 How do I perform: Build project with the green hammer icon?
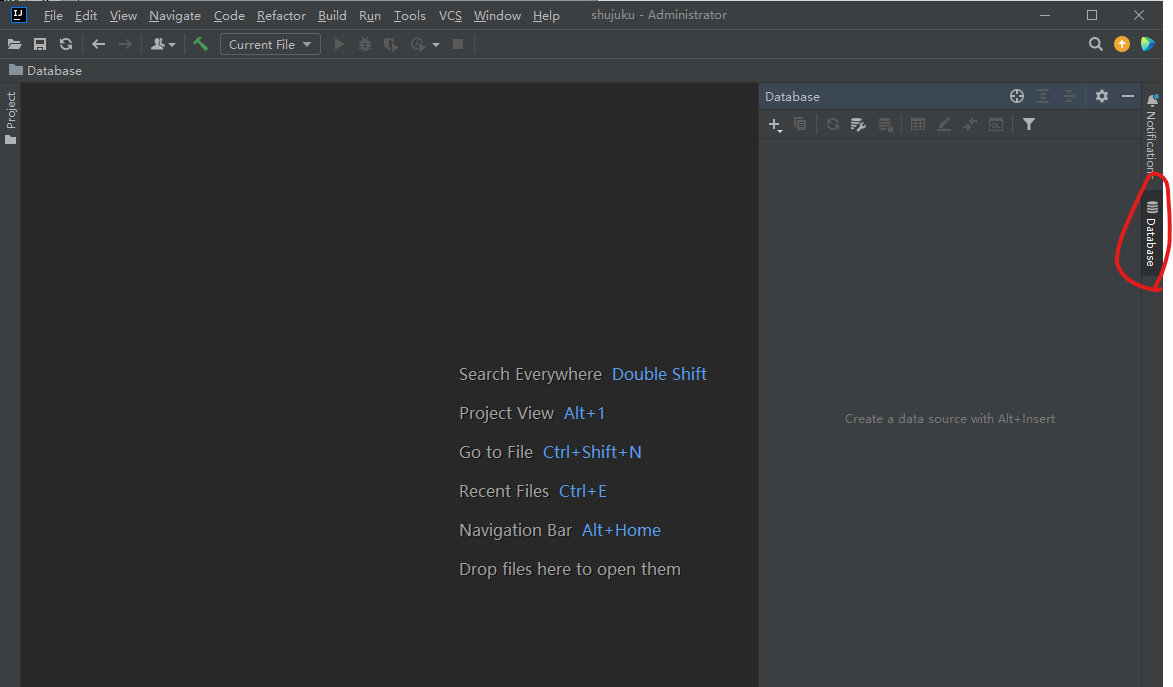click(200, 44)
